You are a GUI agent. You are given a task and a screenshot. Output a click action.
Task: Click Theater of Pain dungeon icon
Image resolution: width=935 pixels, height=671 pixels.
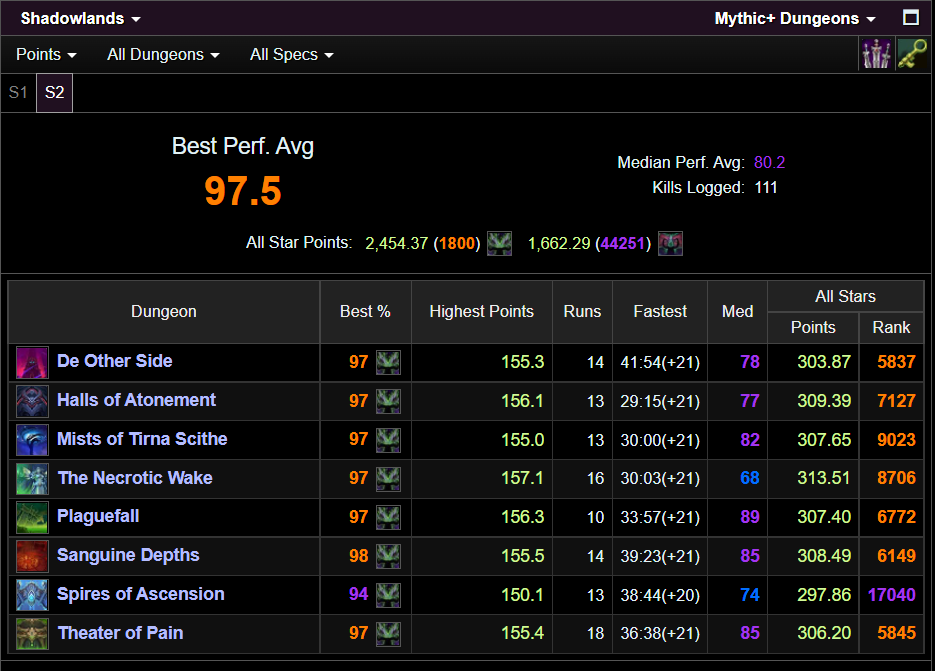(x=32, y=633)
